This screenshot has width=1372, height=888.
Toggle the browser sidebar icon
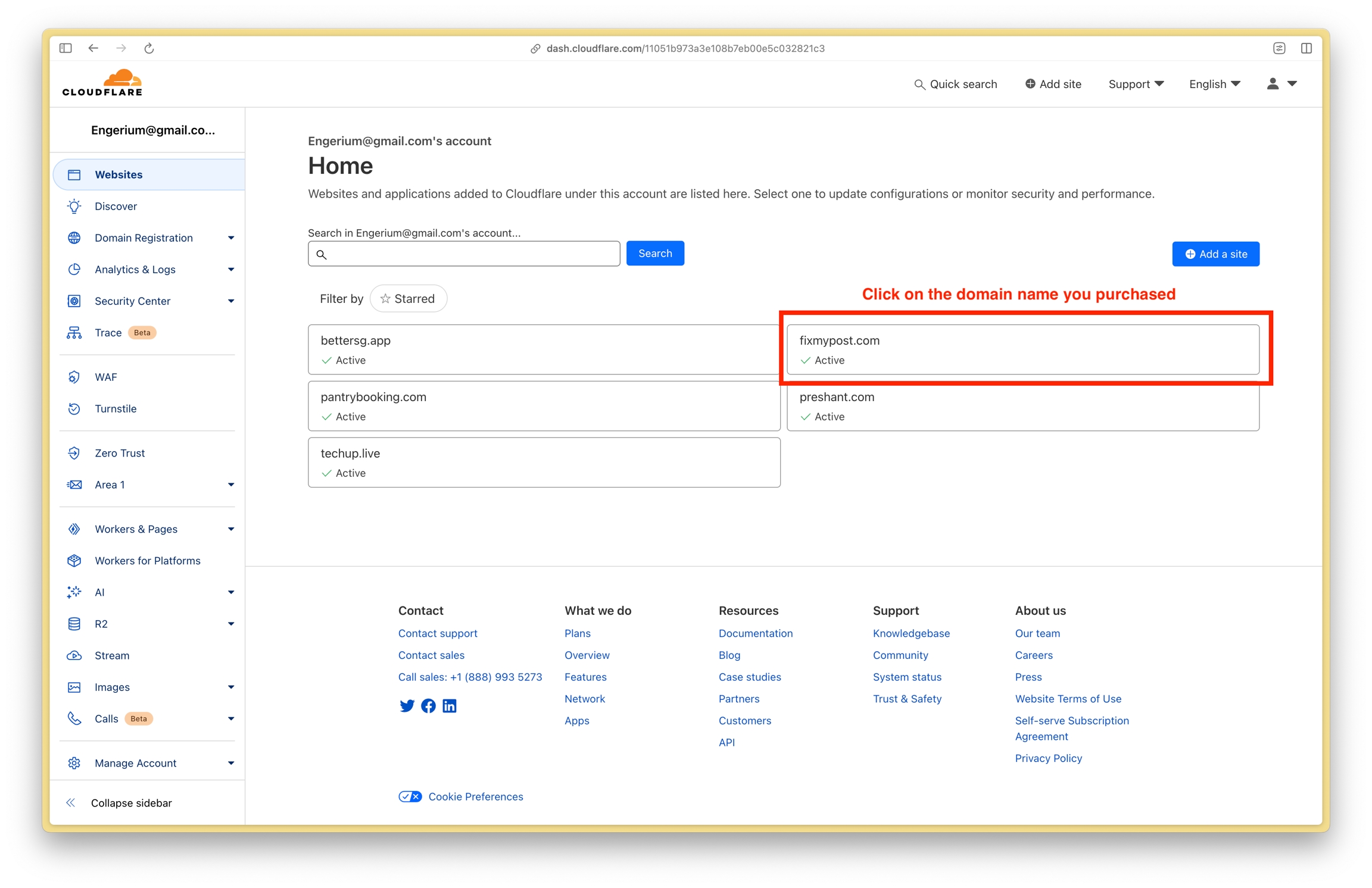(x=66, y=48)
